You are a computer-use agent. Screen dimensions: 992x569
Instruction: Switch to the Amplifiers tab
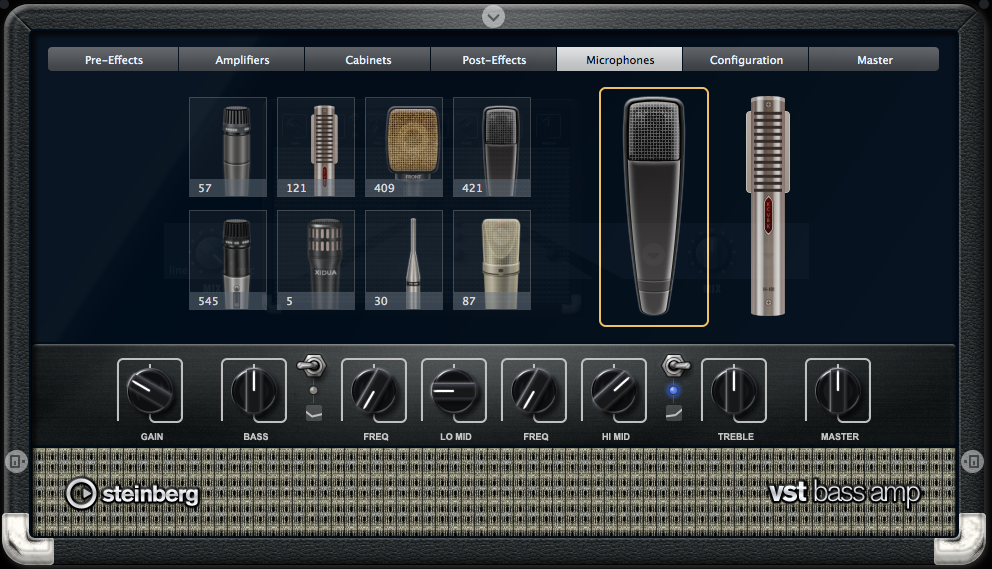pyautogui.click(x=242, y=59)
